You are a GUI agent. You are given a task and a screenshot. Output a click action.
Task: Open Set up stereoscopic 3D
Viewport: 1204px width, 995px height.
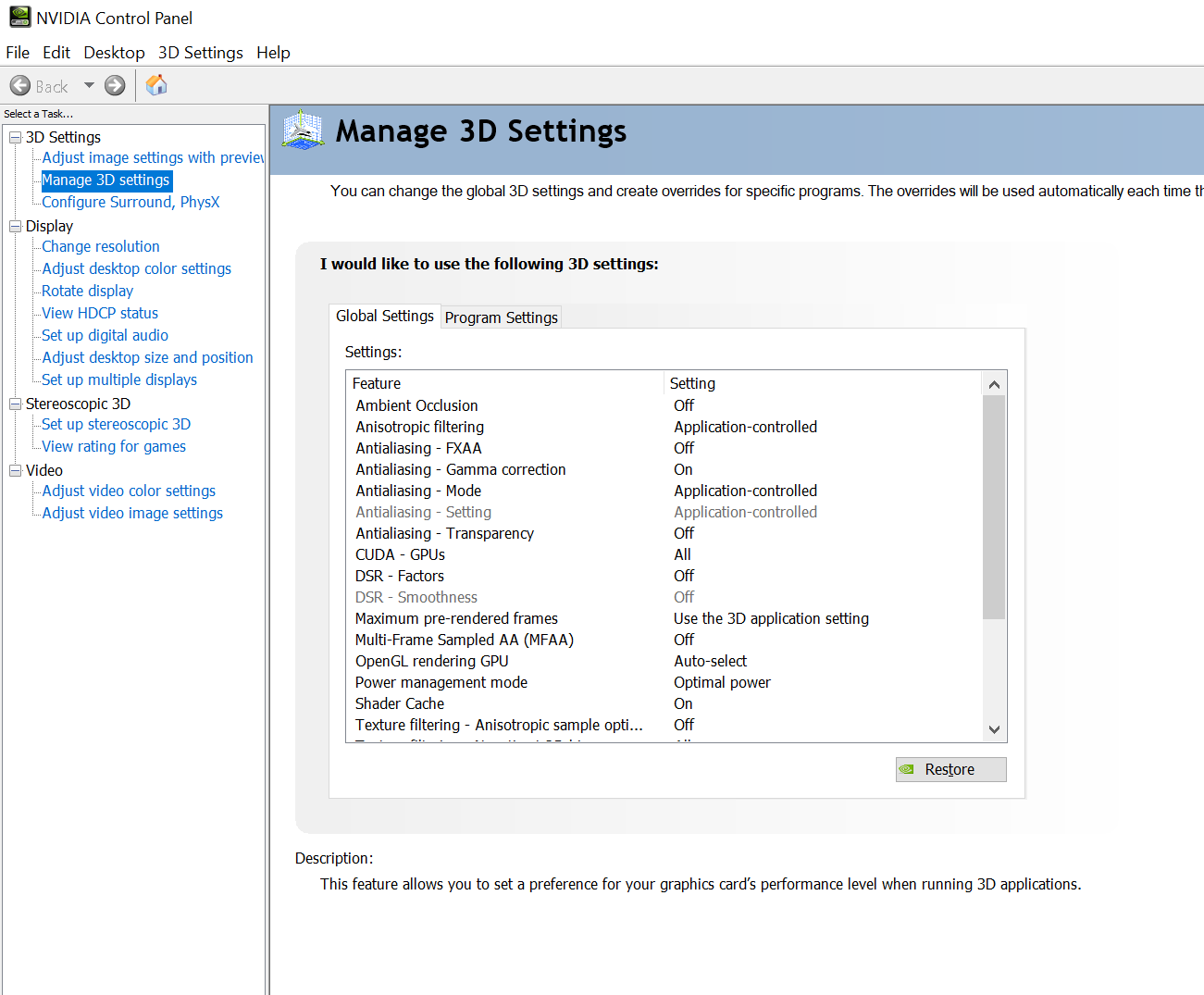[117, 424]
